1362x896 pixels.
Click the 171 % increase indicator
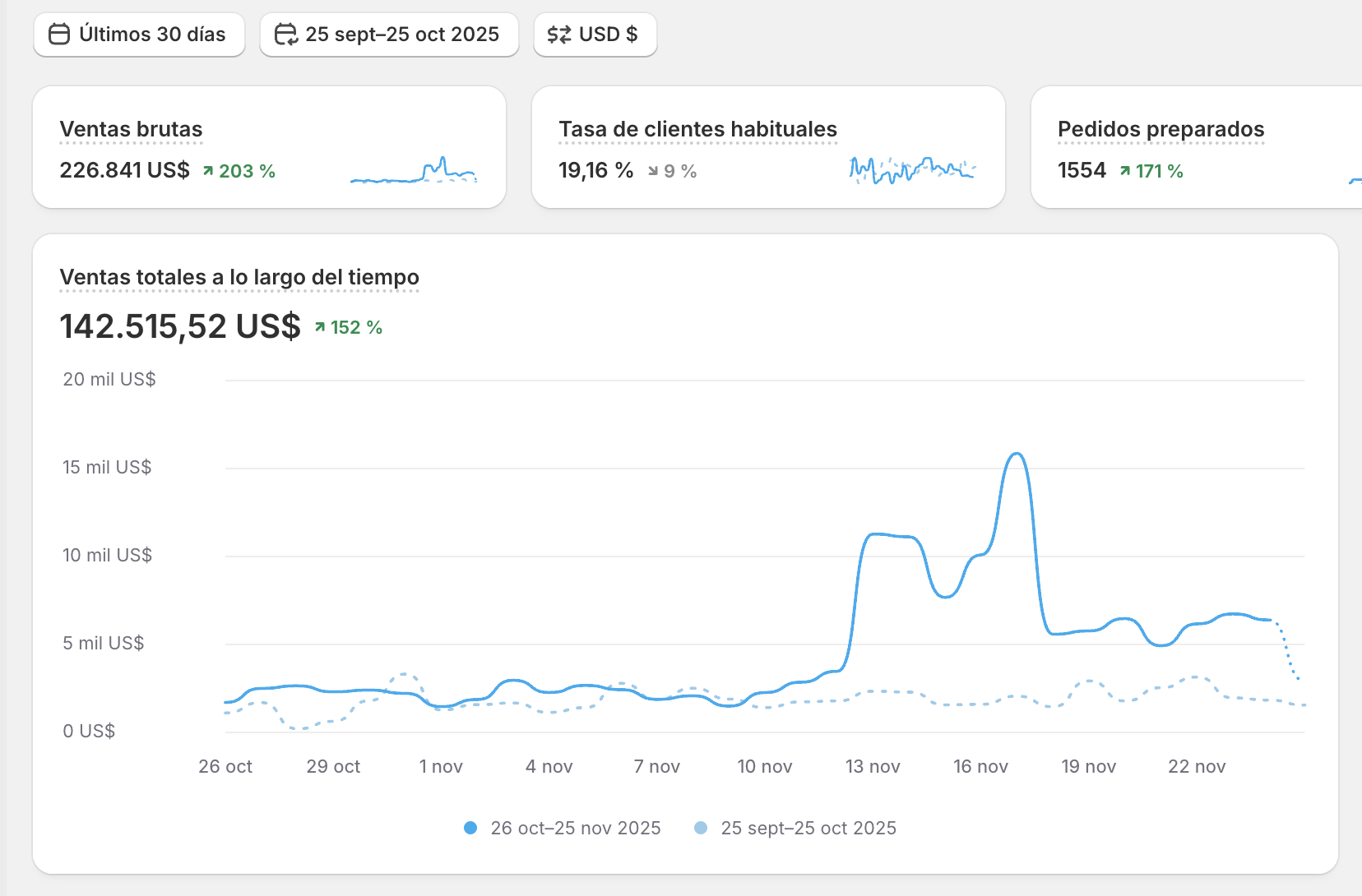point(1151,171)
